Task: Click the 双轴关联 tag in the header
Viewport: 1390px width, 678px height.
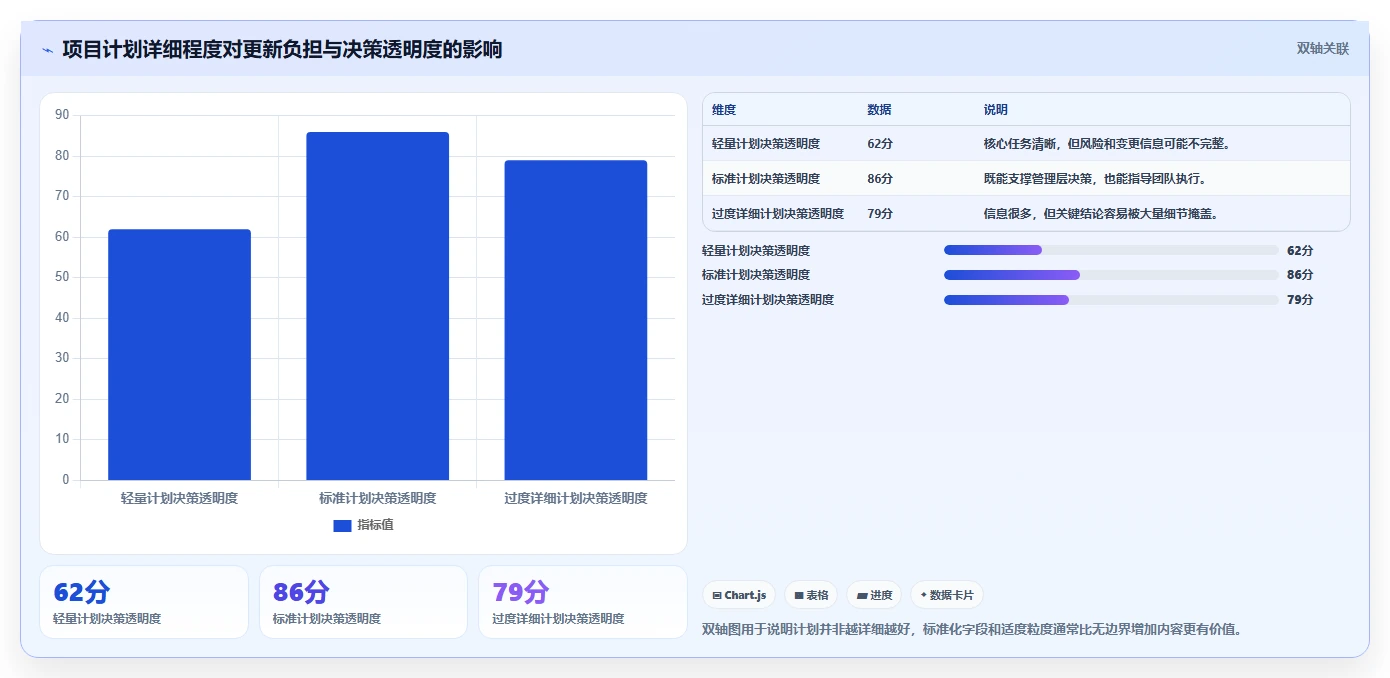Action: click(x=1323, y=49)
